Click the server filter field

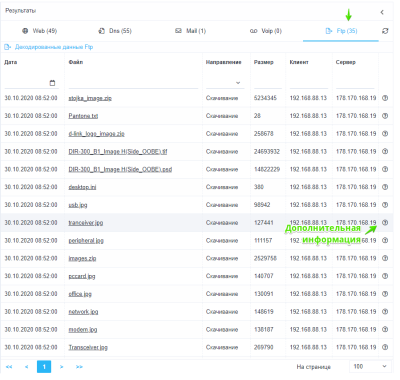coord(355,83)
